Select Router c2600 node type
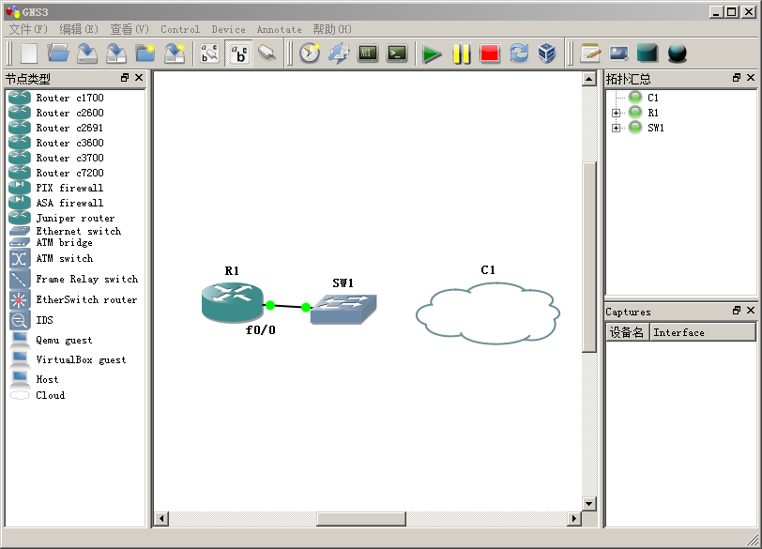The width and height of the screenshot is (762, 549). pyautogui.click(x=69, y=113)
